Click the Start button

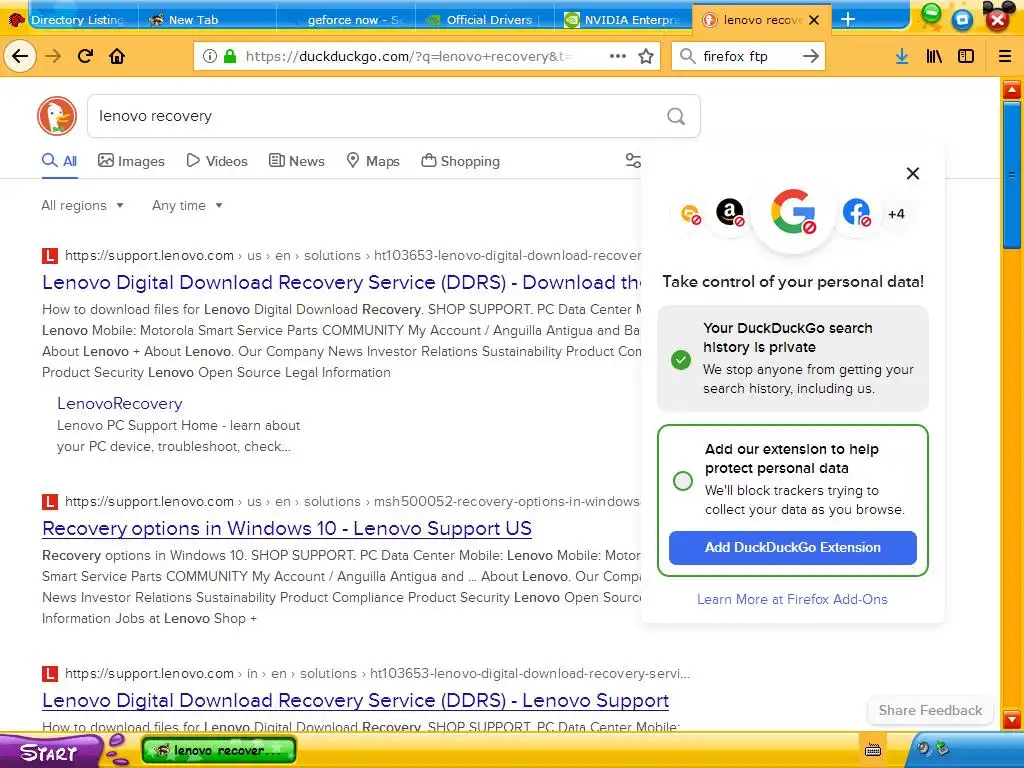[49, 752]
